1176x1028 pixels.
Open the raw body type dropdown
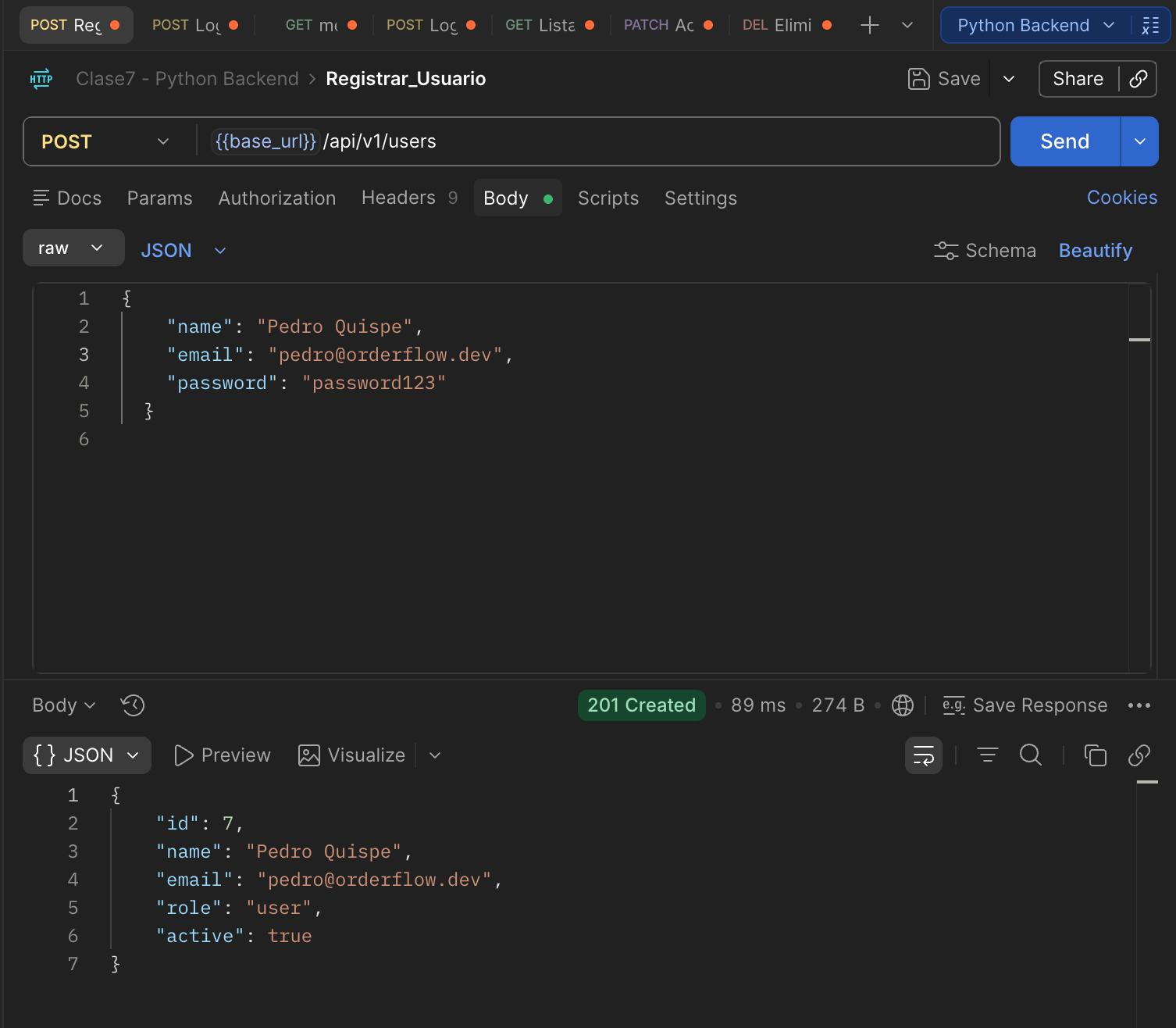pos(73,248)
